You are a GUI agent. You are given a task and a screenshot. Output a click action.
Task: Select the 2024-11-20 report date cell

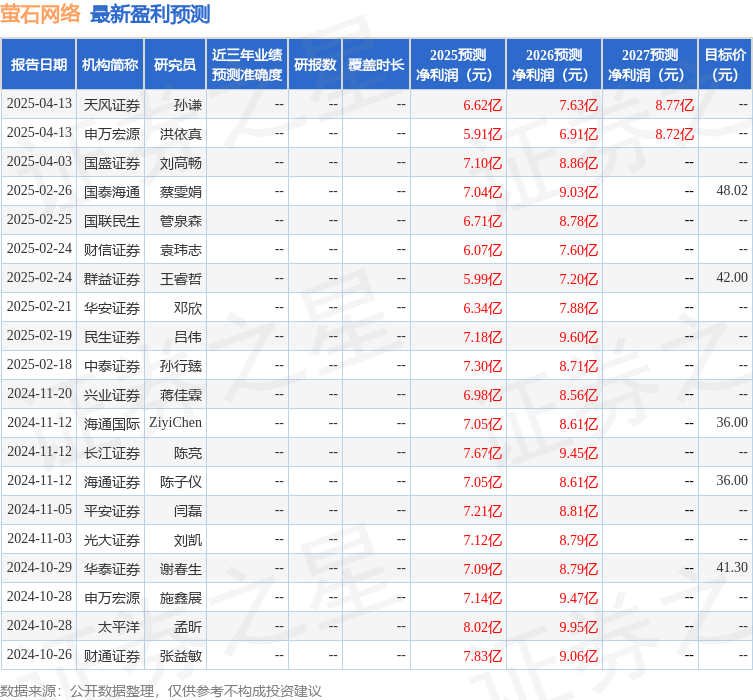tap(39, 394)
